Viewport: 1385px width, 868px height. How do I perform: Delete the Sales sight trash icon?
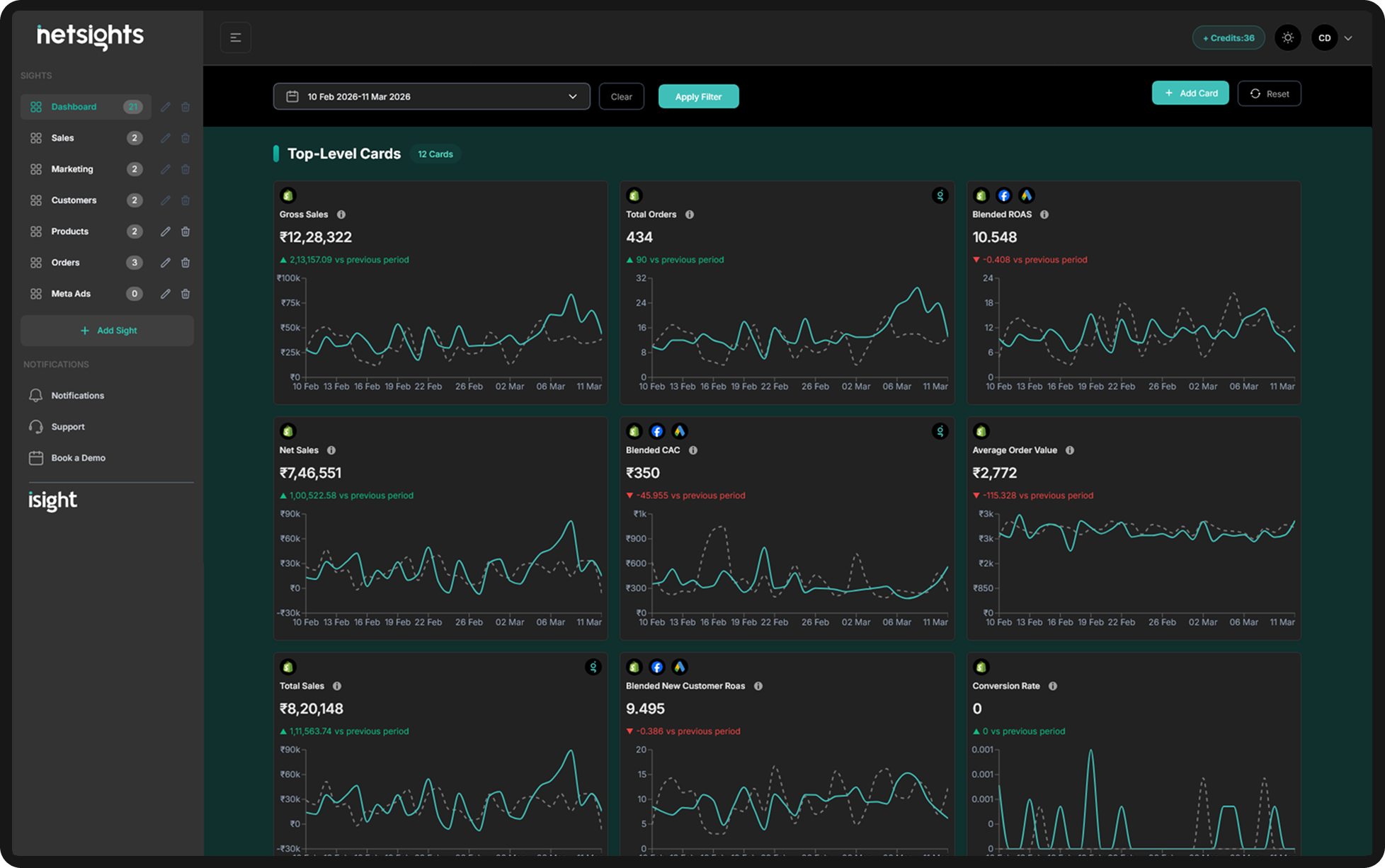(186, 138)
